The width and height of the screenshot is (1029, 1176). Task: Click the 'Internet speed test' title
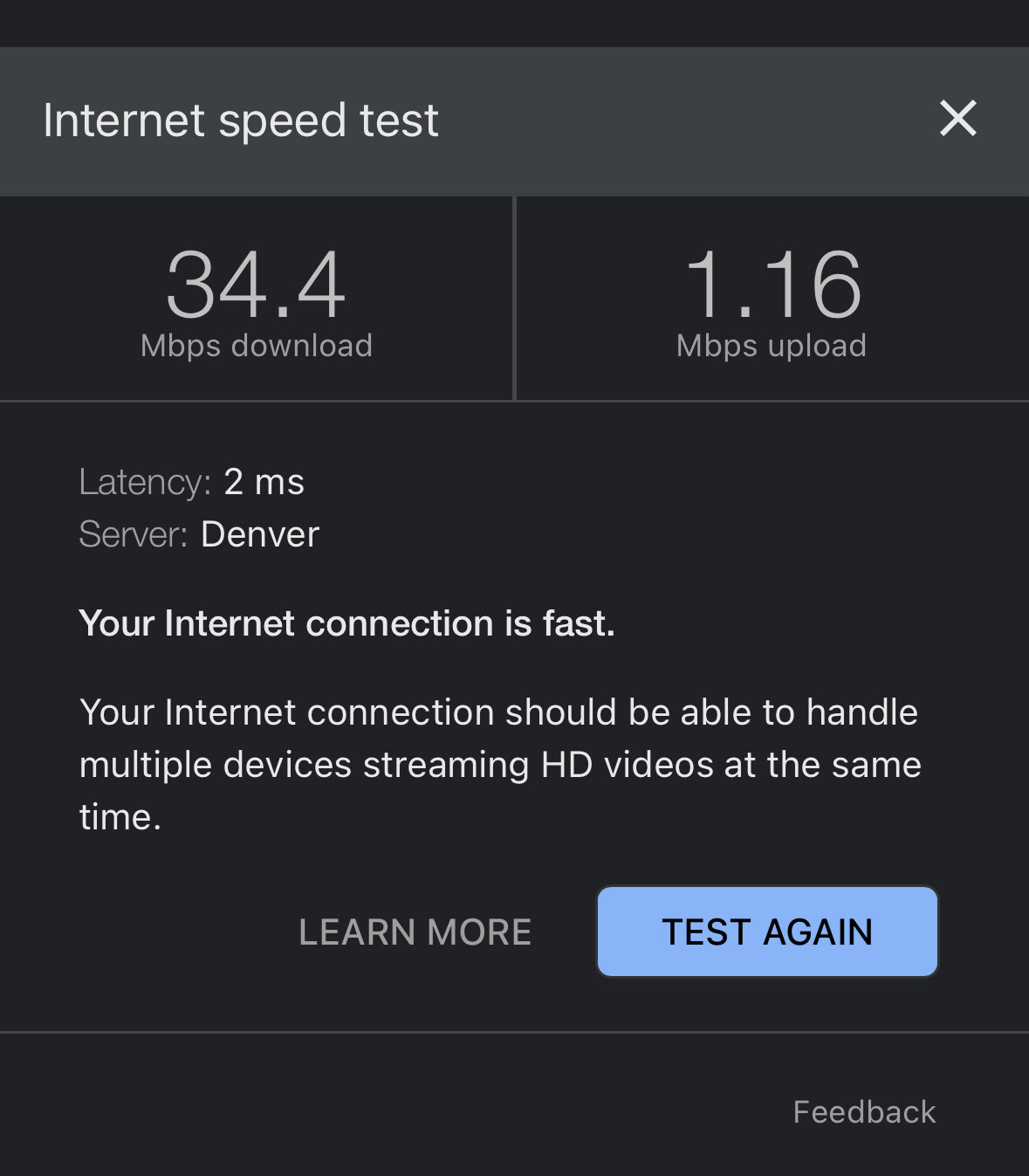(241, 120)
